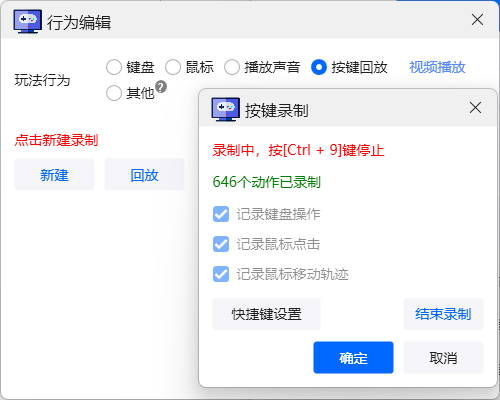This screenshot has width=500, height=400.
Task: Cancel the dialog with 取消
Action: (x=443, y=357)
